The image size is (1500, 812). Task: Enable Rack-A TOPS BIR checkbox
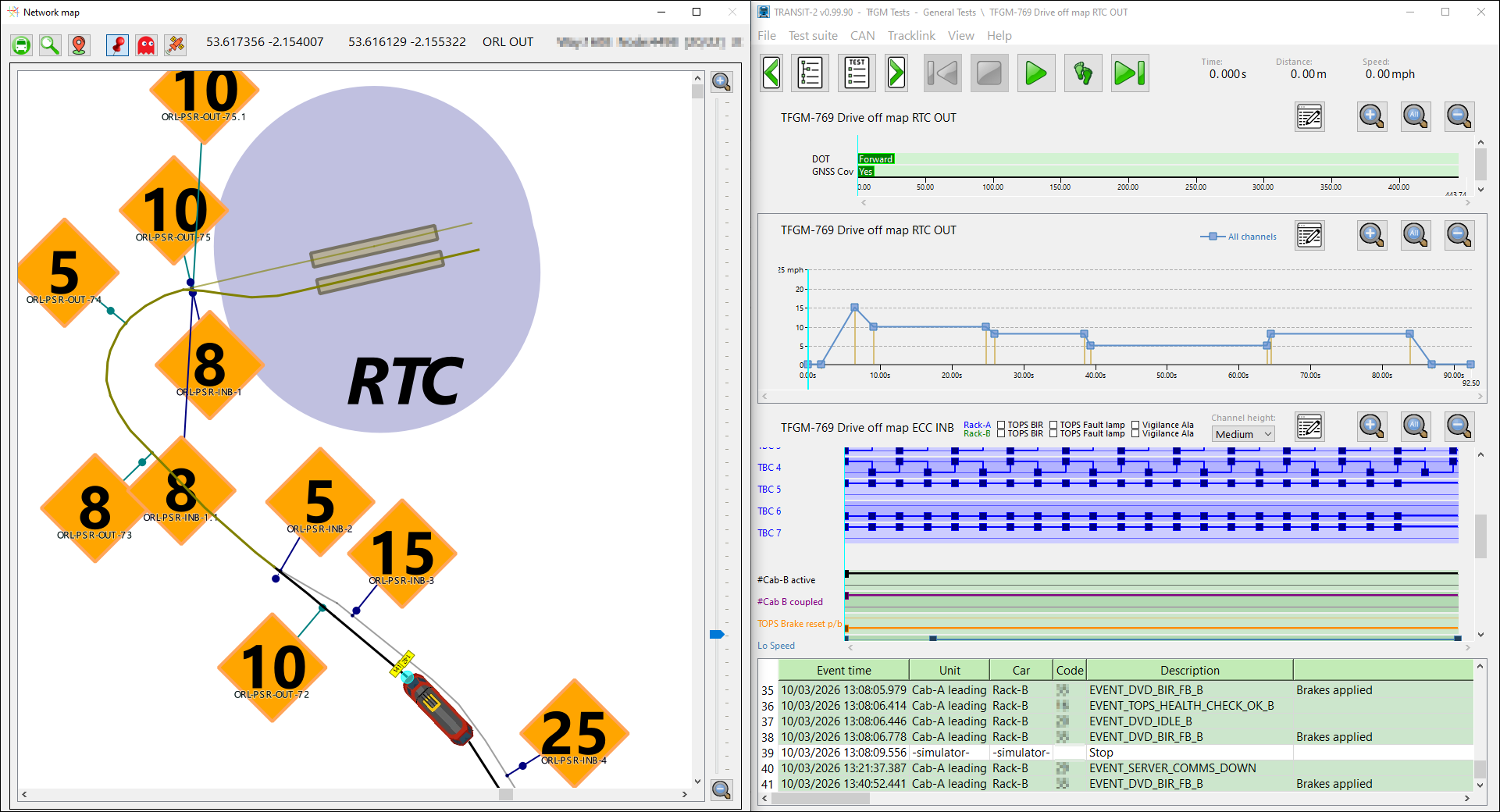1001,425
